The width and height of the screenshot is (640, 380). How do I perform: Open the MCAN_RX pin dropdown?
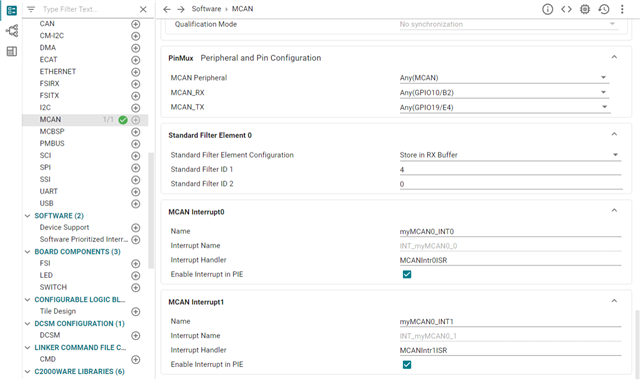point(504,93)
